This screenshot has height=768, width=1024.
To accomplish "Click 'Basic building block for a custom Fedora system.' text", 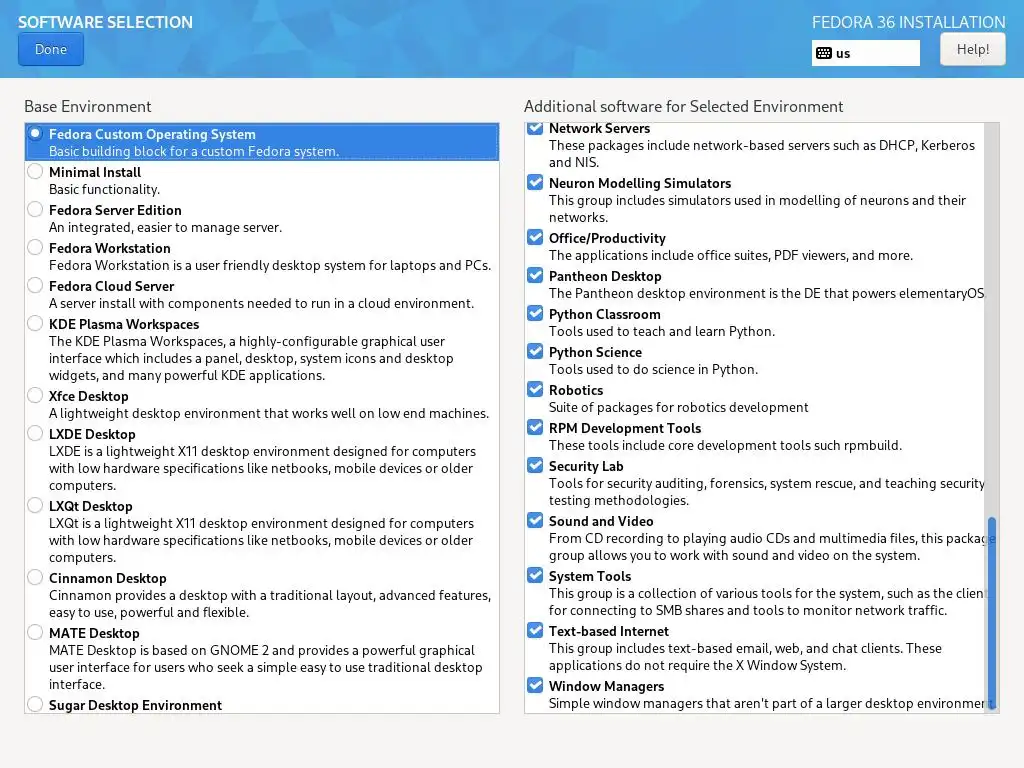I will [194, 152].
